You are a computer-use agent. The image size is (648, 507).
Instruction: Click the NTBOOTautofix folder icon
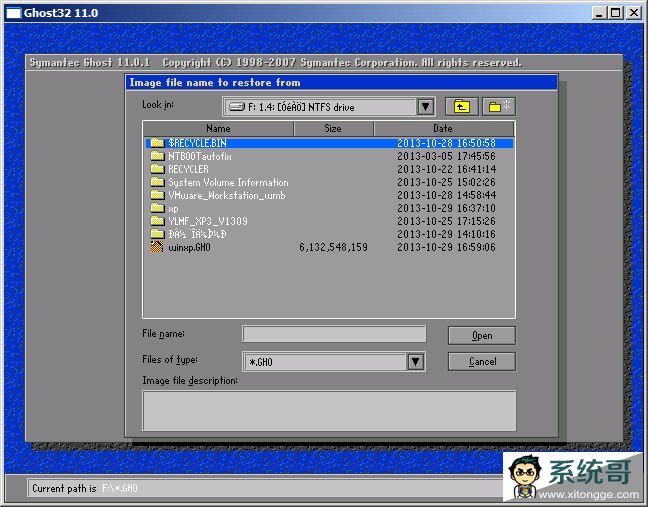157,156
